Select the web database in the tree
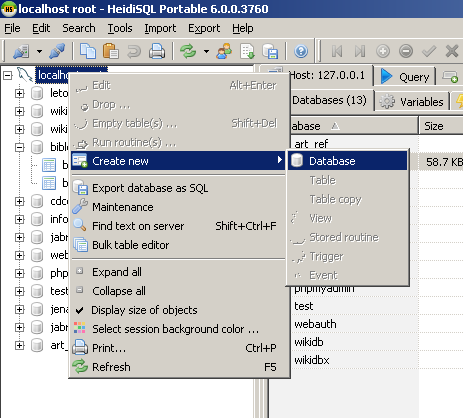Image resolution: width=463 pixels, height=418 pixels. click(x=59, y=255)
